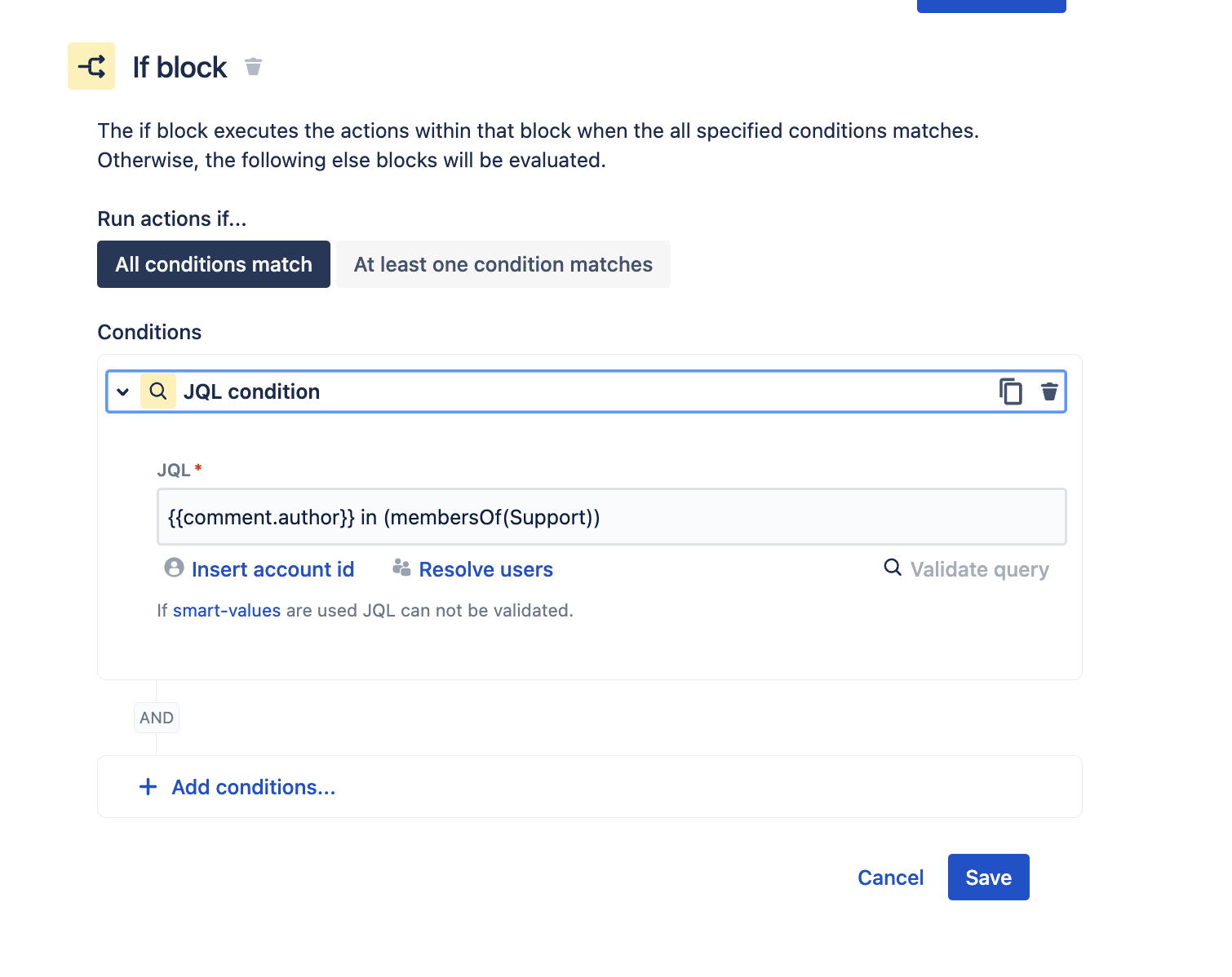Click the Save button
The image size is (1232, 977).
pos(989,878)
